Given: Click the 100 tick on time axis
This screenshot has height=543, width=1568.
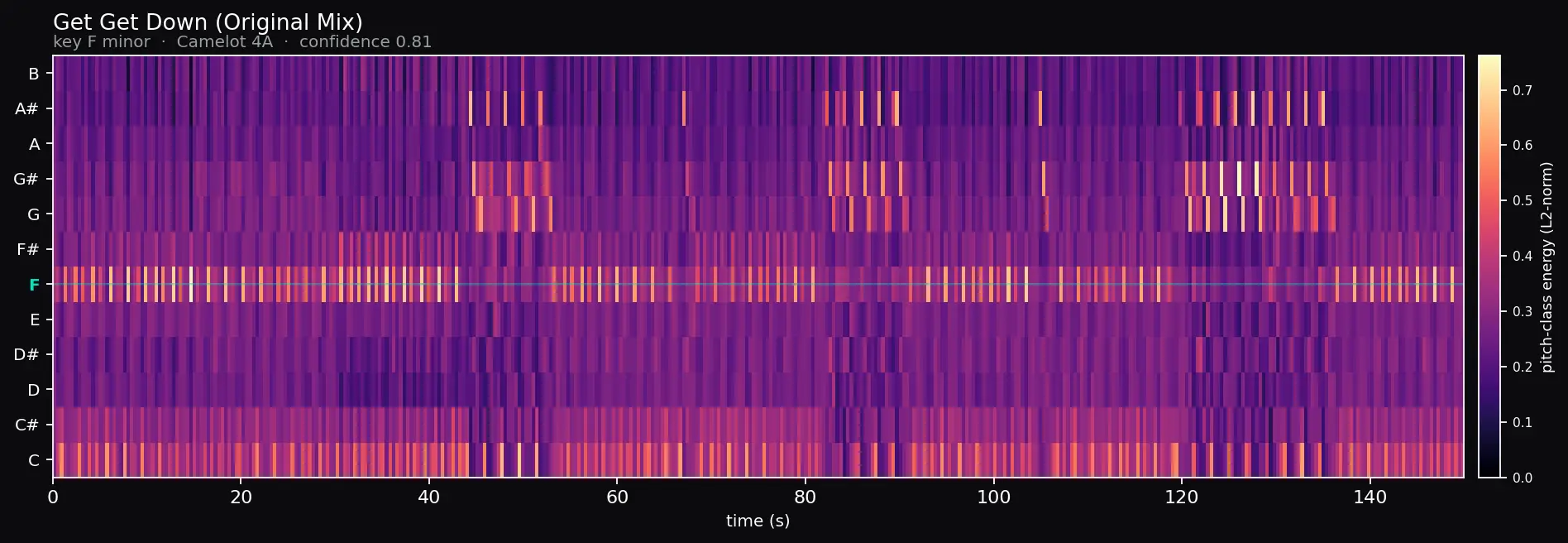Looking at the screenshot, I should 993,497.
